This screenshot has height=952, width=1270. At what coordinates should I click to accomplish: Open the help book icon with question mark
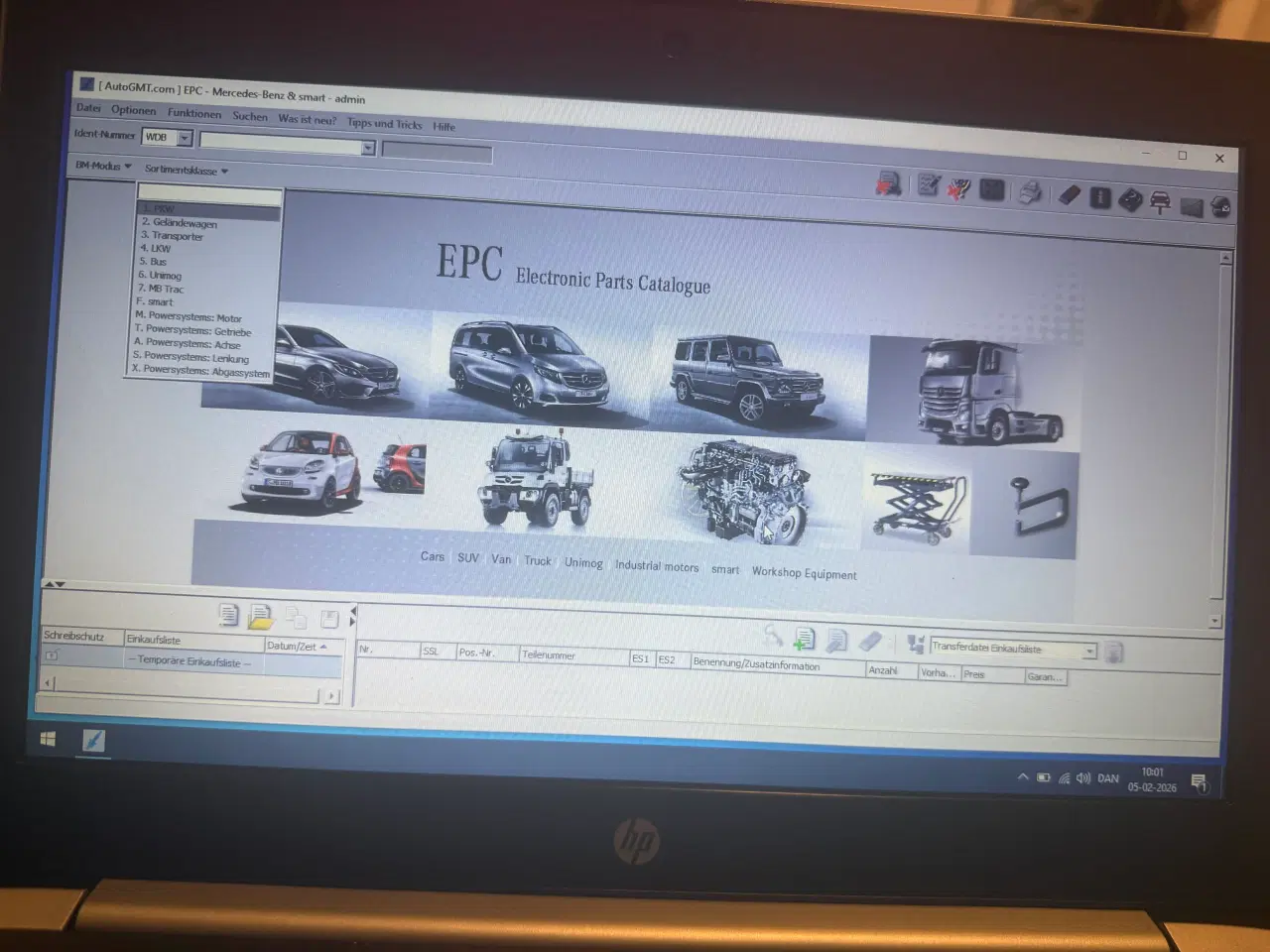click(1132, 197)
